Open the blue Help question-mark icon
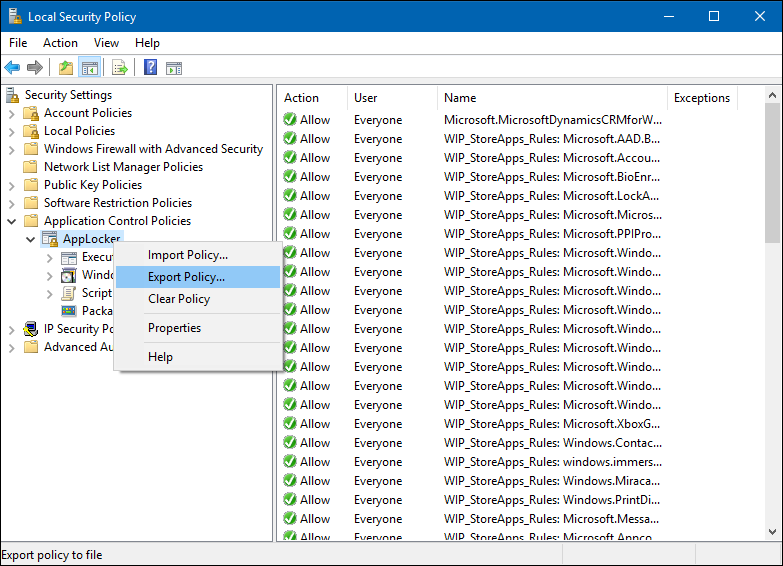The height and width of the screenshot is (566, 783). point(150,68)
